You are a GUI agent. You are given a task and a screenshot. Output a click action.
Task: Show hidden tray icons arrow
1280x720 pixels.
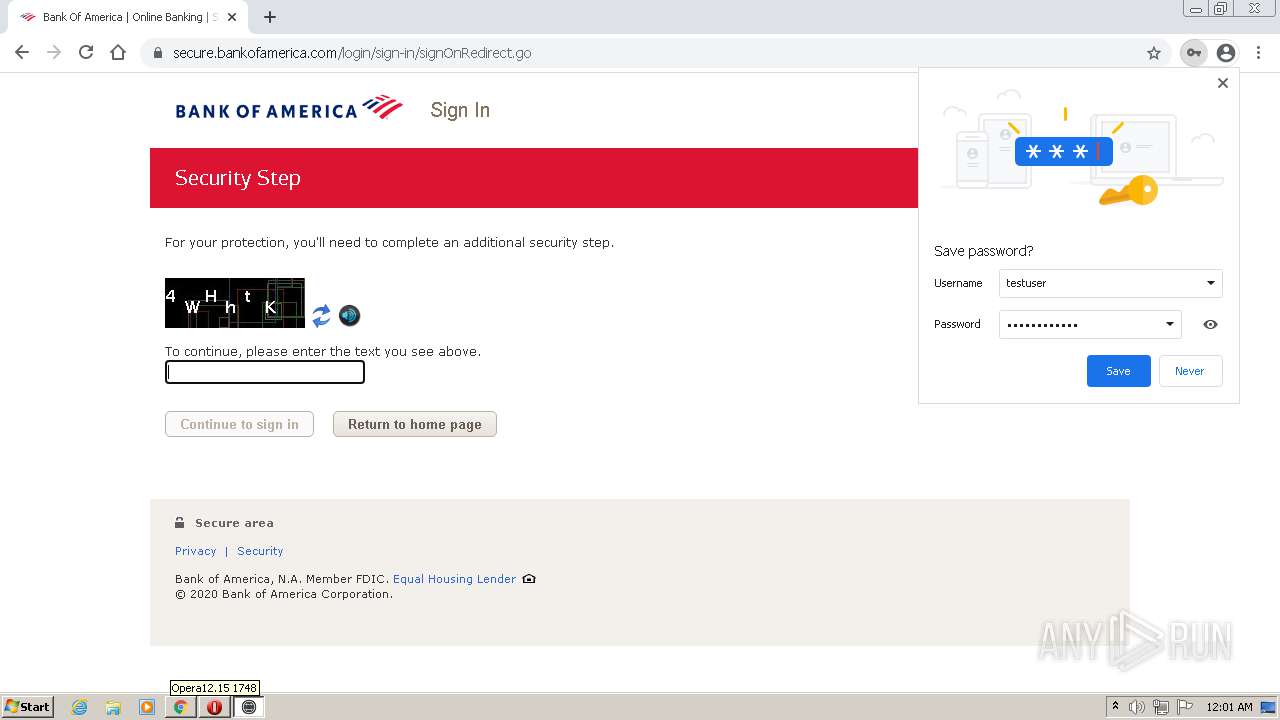pos(1115,707)
